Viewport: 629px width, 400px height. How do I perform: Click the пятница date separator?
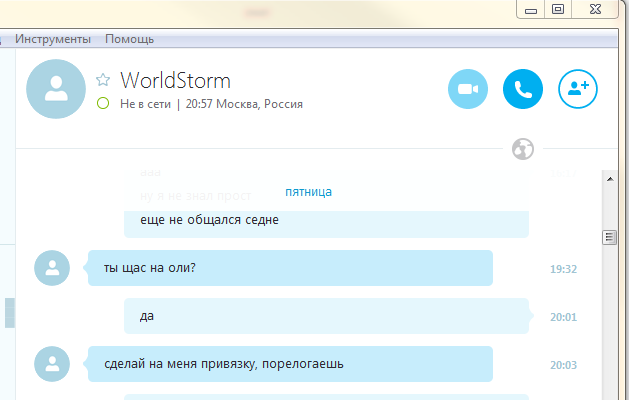[x=308, y=192]
